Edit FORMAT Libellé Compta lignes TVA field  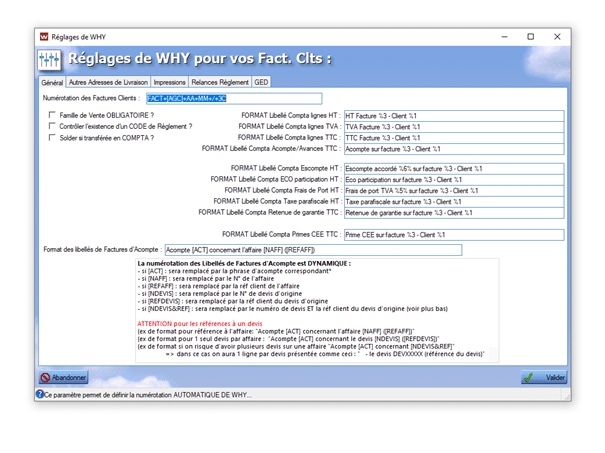pyautogui.click(x=454, y=127)
